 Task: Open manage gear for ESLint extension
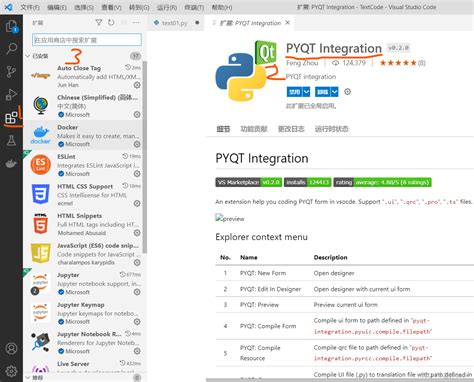[137, 174]
